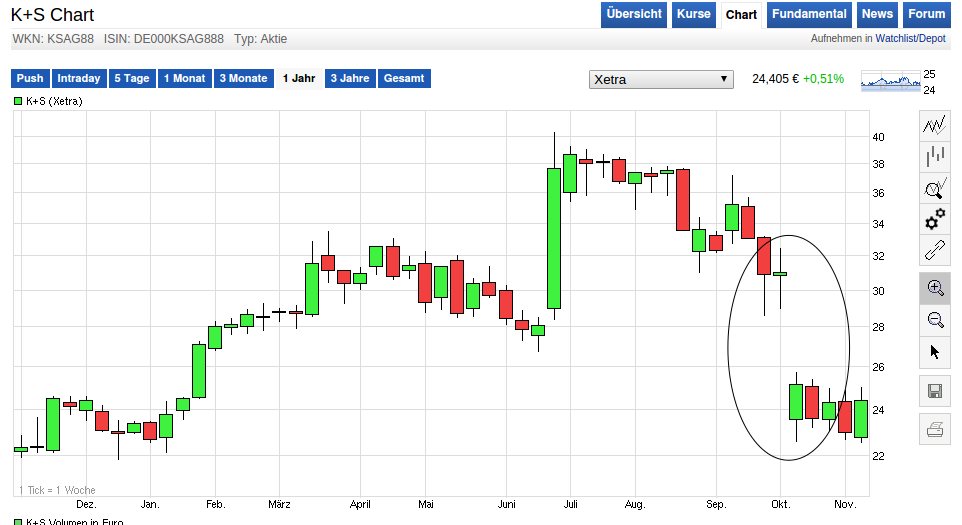This screenshot has width=962, height=525.
Task: Open chart settings gears icon
Action: click(934, 219)
